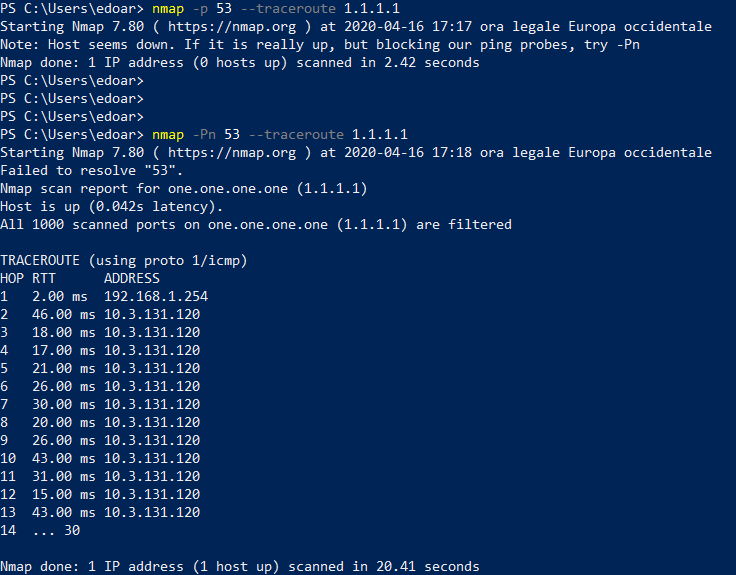Click the "... 30" entry on hop 14
Screen dimensions: 736x575
point(56,530)
